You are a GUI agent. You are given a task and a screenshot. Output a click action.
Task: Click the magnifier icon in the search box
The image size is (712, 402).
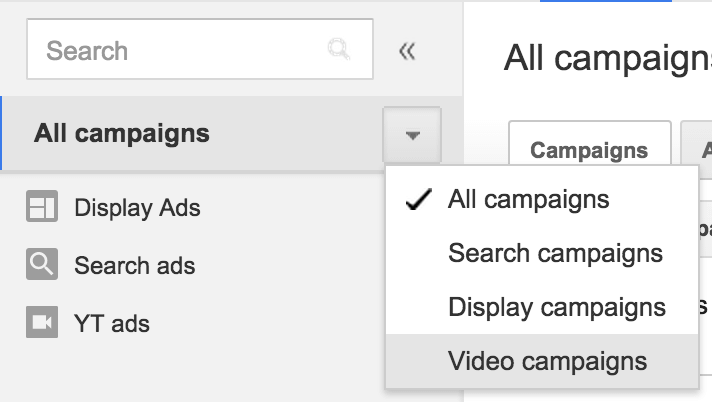pyautogui.click(x=340, y=50)
